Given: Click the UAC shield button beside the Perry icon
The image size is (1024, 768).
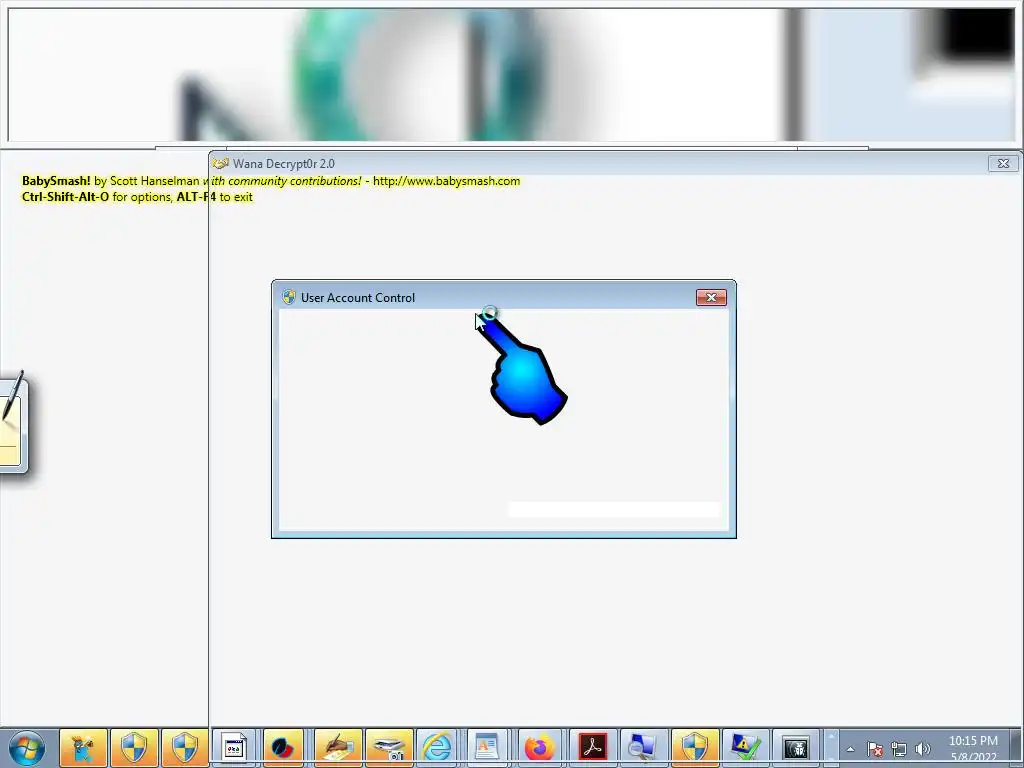Looking at the screenshot, I should click(134, 748).
